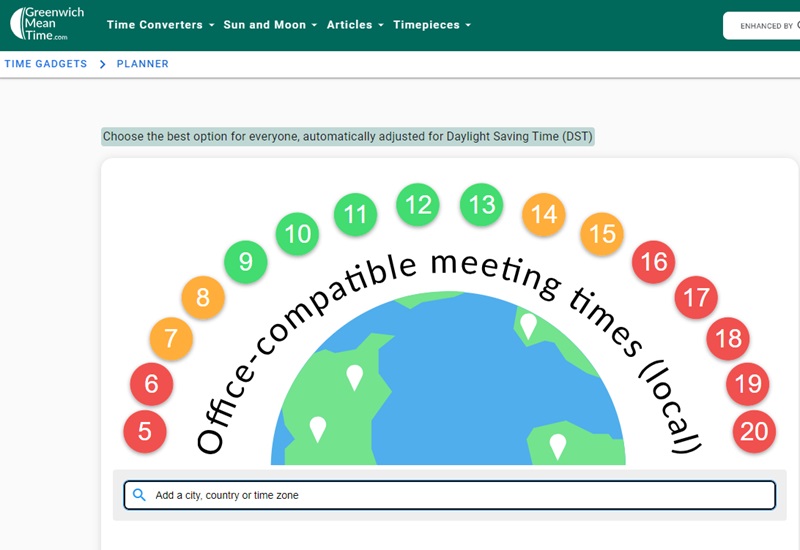Open the Articles menu
This screenshot has width=800, height=550.
coord(355,24)
